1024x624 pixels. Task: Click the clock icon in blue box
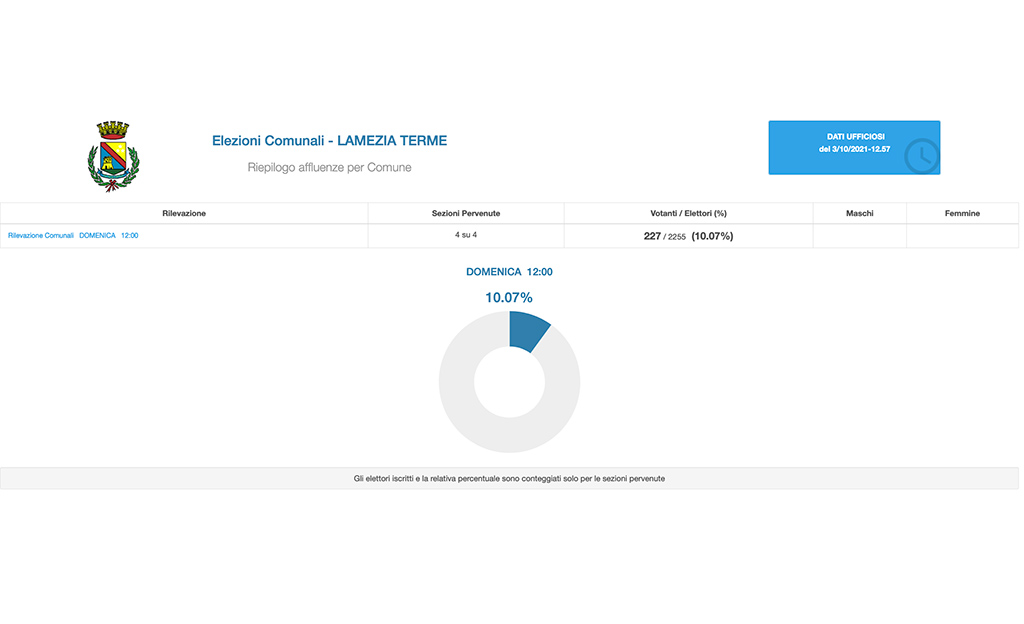coord(921,156)
